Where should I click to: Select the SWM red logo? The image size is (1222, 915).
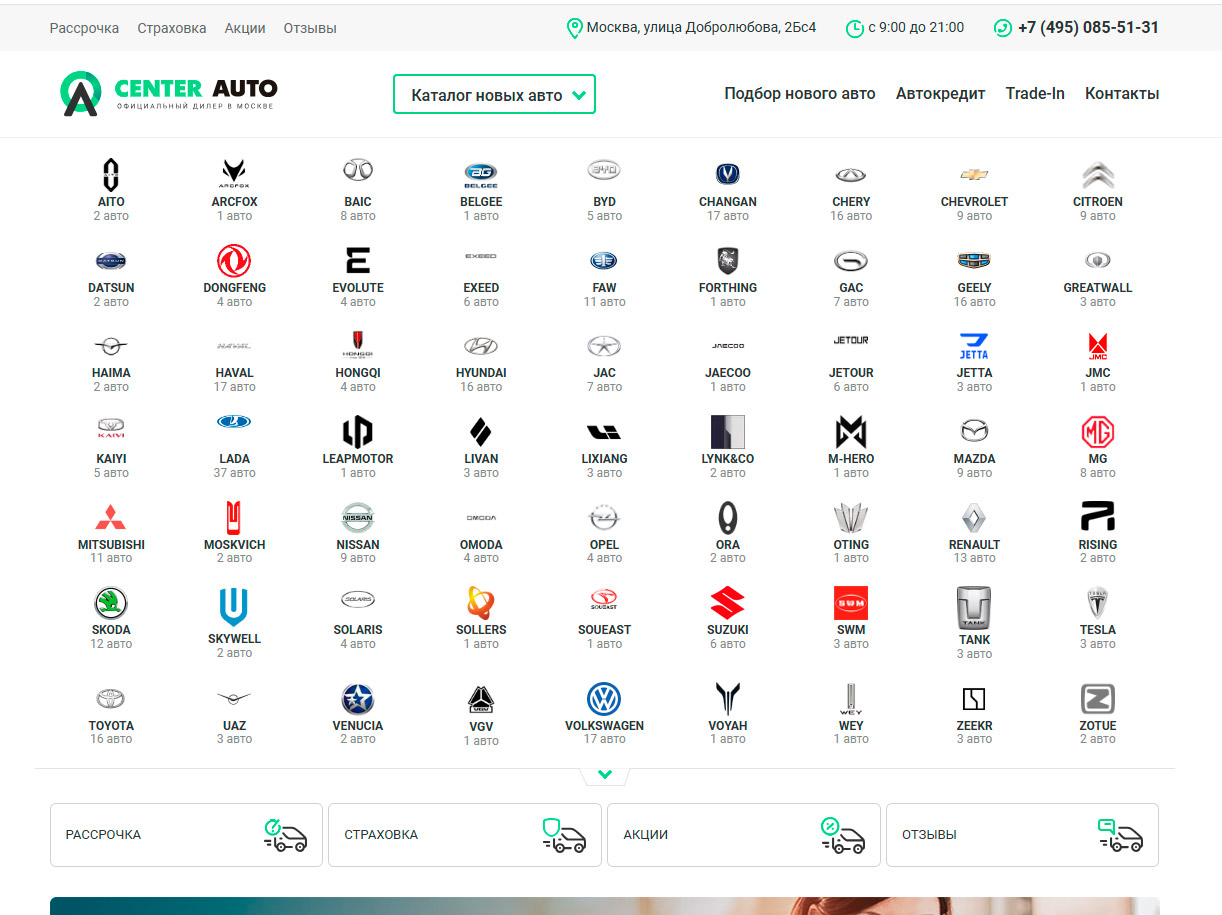(851, 603)
